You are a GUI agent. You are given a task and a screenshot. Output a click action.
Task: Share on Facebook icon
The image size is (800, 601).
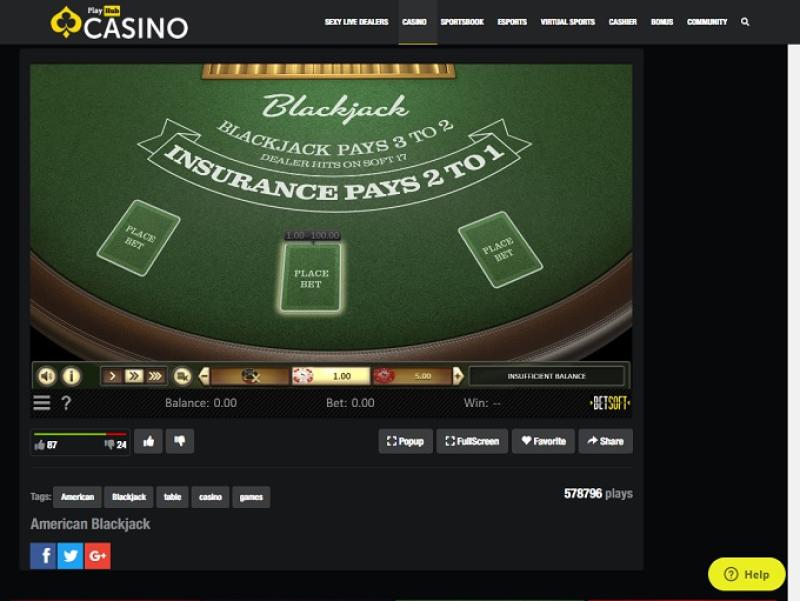click(x=43, y=556)
